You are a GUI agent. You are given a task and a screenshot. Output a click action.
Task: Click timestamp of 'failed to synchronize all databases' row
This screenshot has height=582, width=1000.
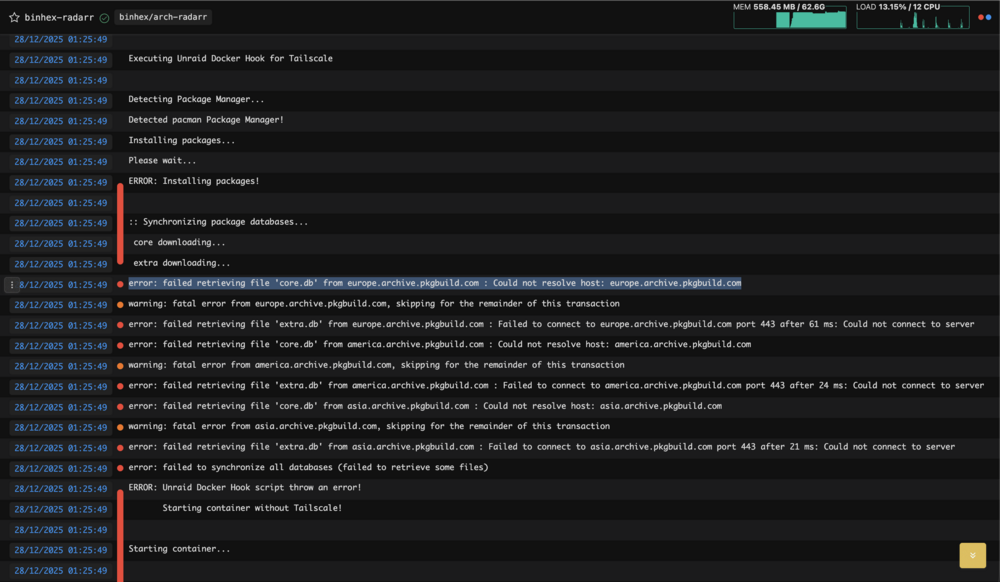(x=61, y=469)
